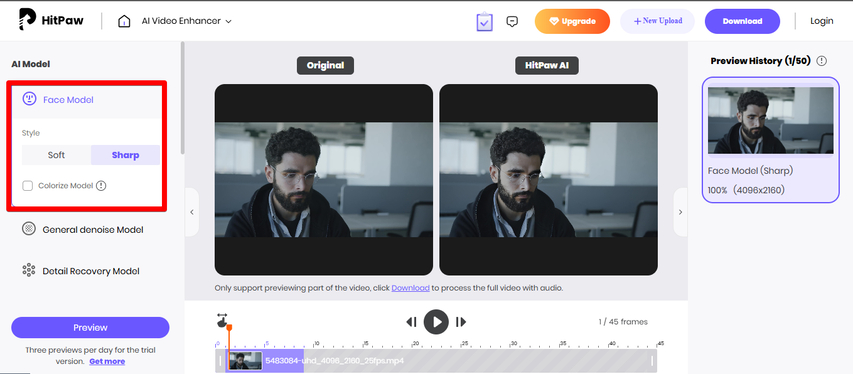
Task: Click the Download link in the notice
Action: pyautogui.click(x=410, y=288)
